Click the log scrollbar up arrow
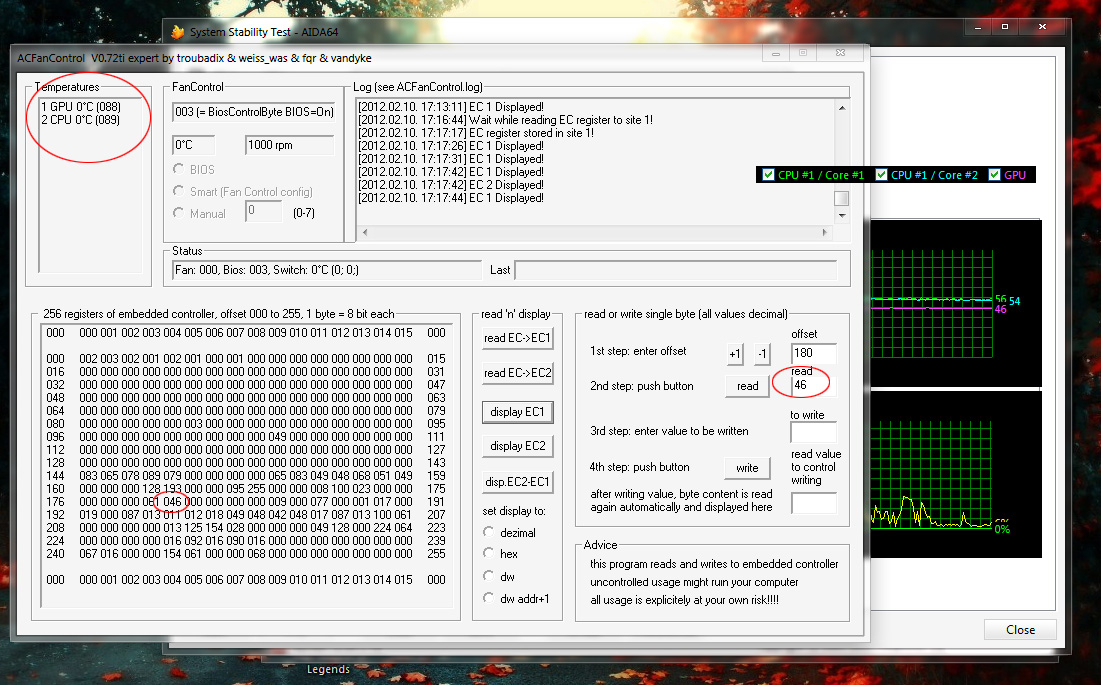The width and height of the screenshot is (1101, 685). 842,107
